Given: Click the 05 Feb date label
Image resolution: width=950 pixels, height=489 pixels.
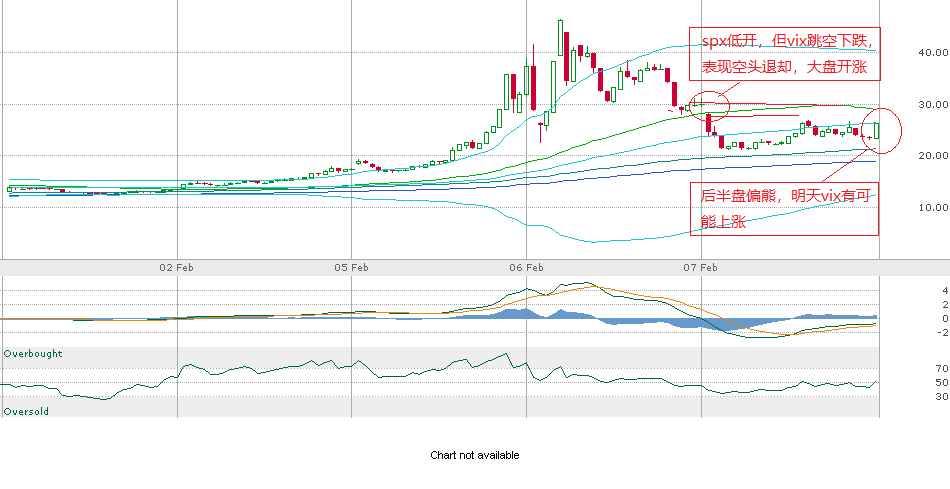Looking at the screenshot, I should click(352, 267).
